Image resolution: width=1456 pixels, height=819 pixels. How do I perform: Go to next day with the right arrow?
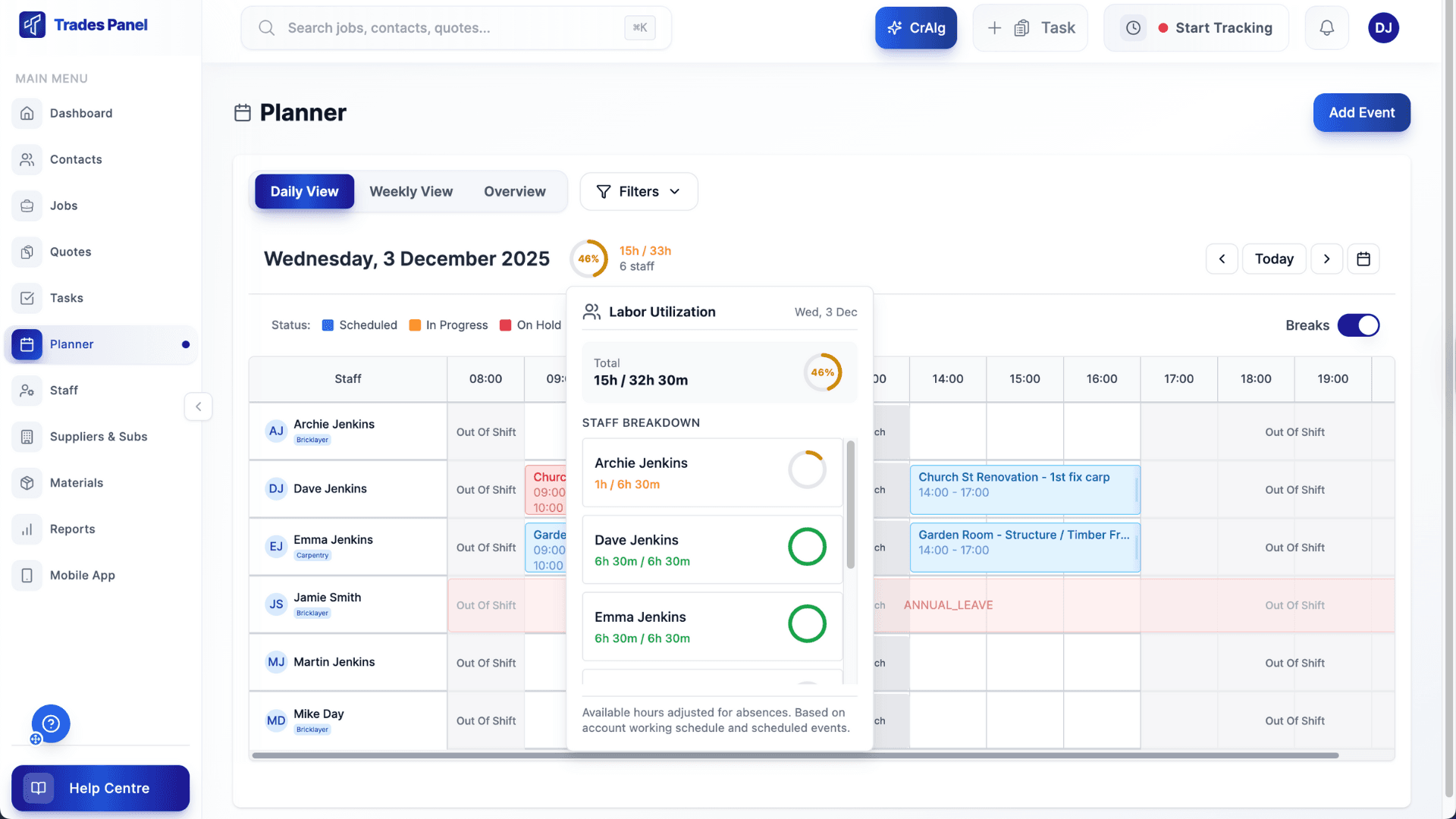[x=1326, y=259]
